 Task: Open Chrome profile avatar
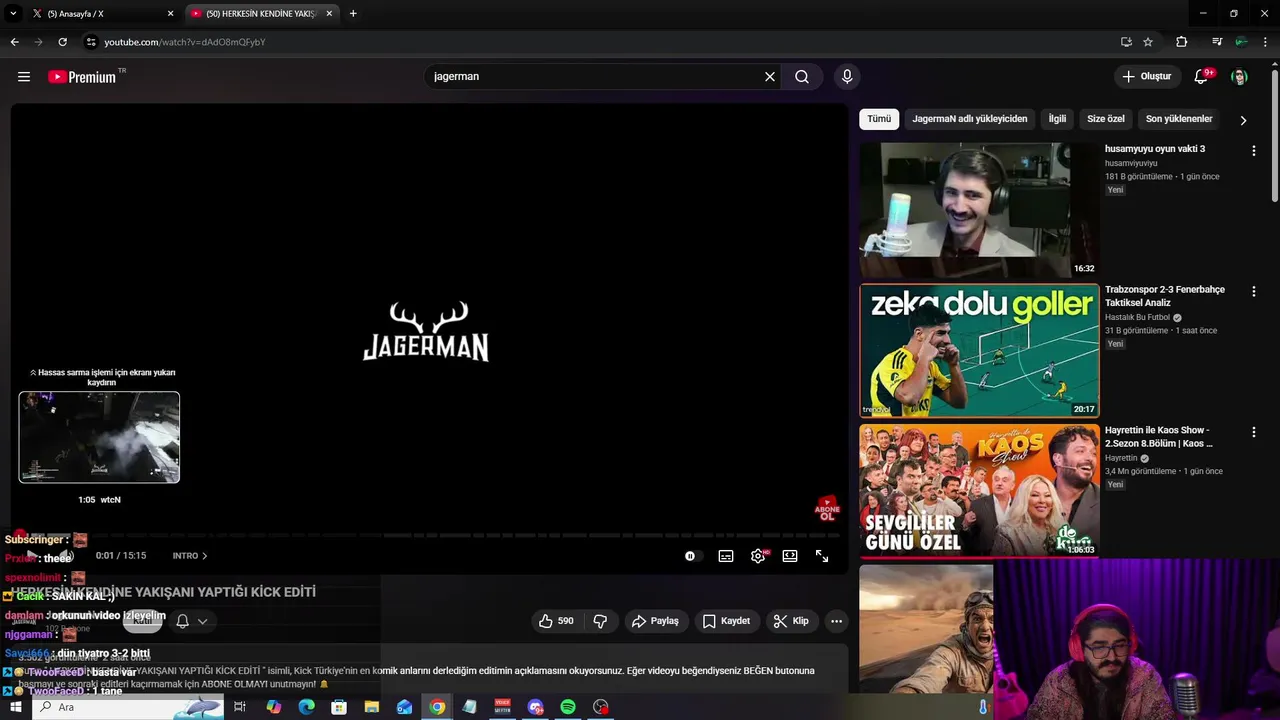click(x=1241, y=42)
